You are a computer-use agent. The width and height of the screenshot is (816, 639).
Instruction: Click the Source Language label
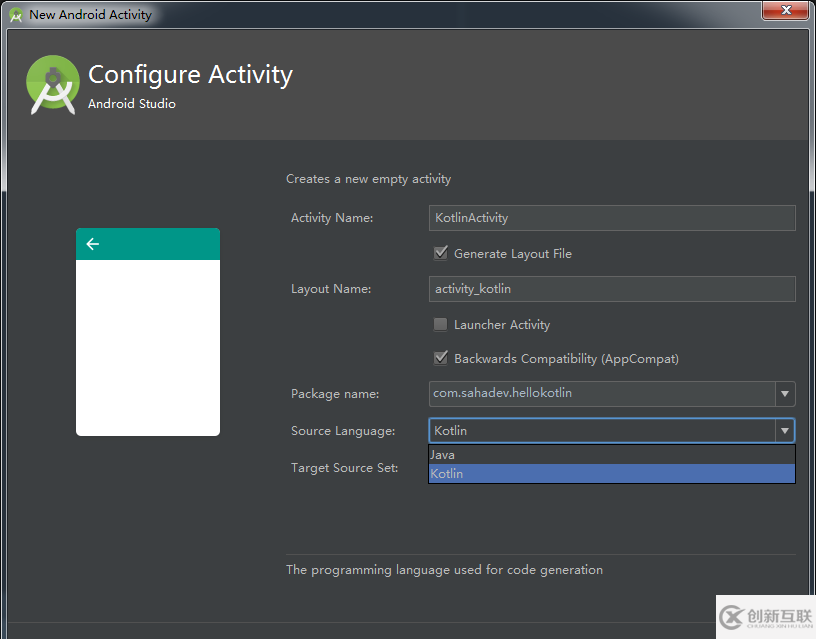point(343,431)
